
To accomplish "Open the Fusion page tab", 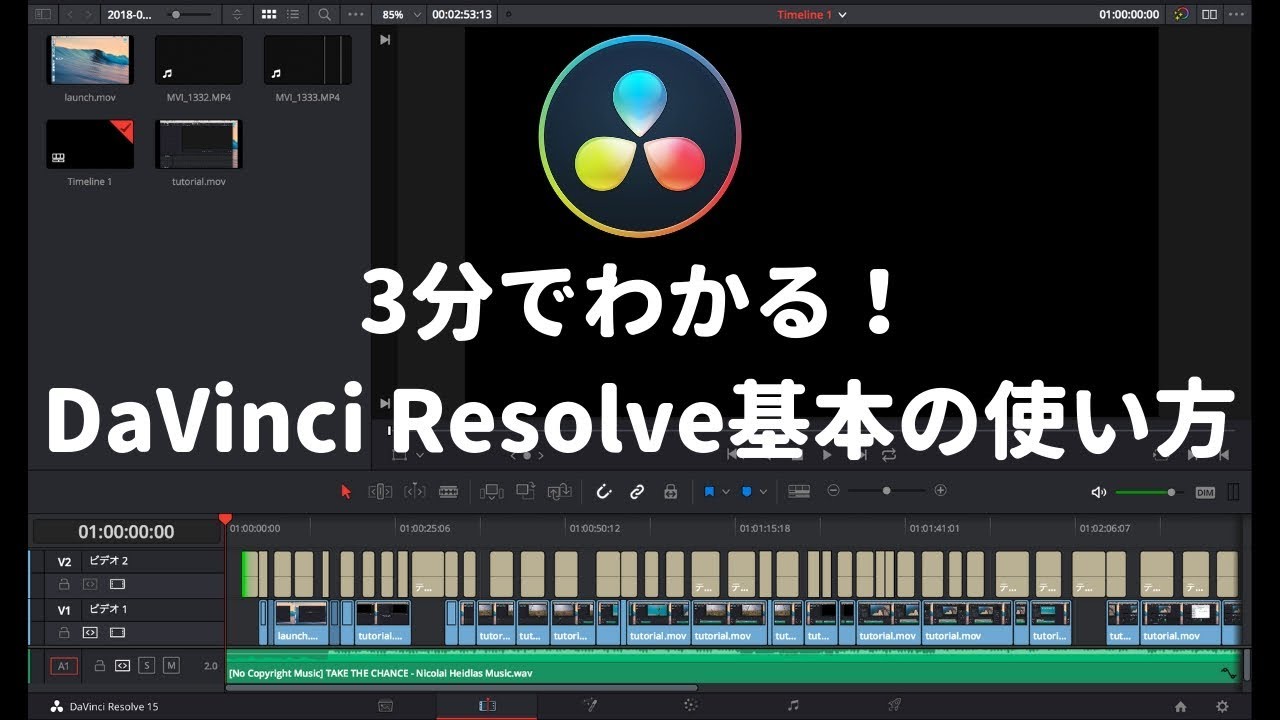I will (590, 705).
